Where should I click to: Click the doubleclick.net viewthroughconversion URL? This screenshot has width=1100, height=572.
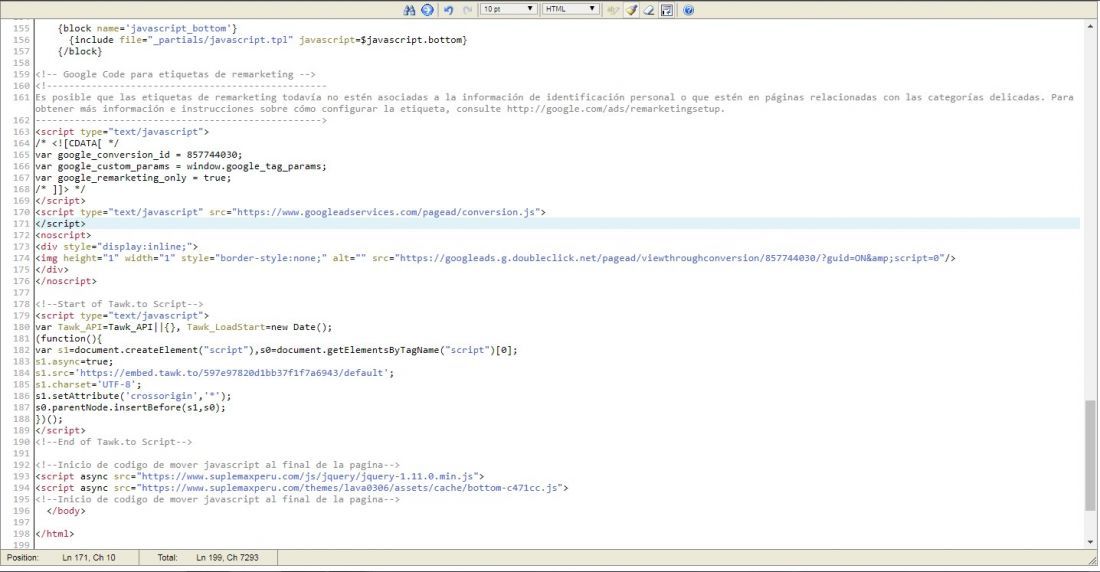tap(669, 258)
